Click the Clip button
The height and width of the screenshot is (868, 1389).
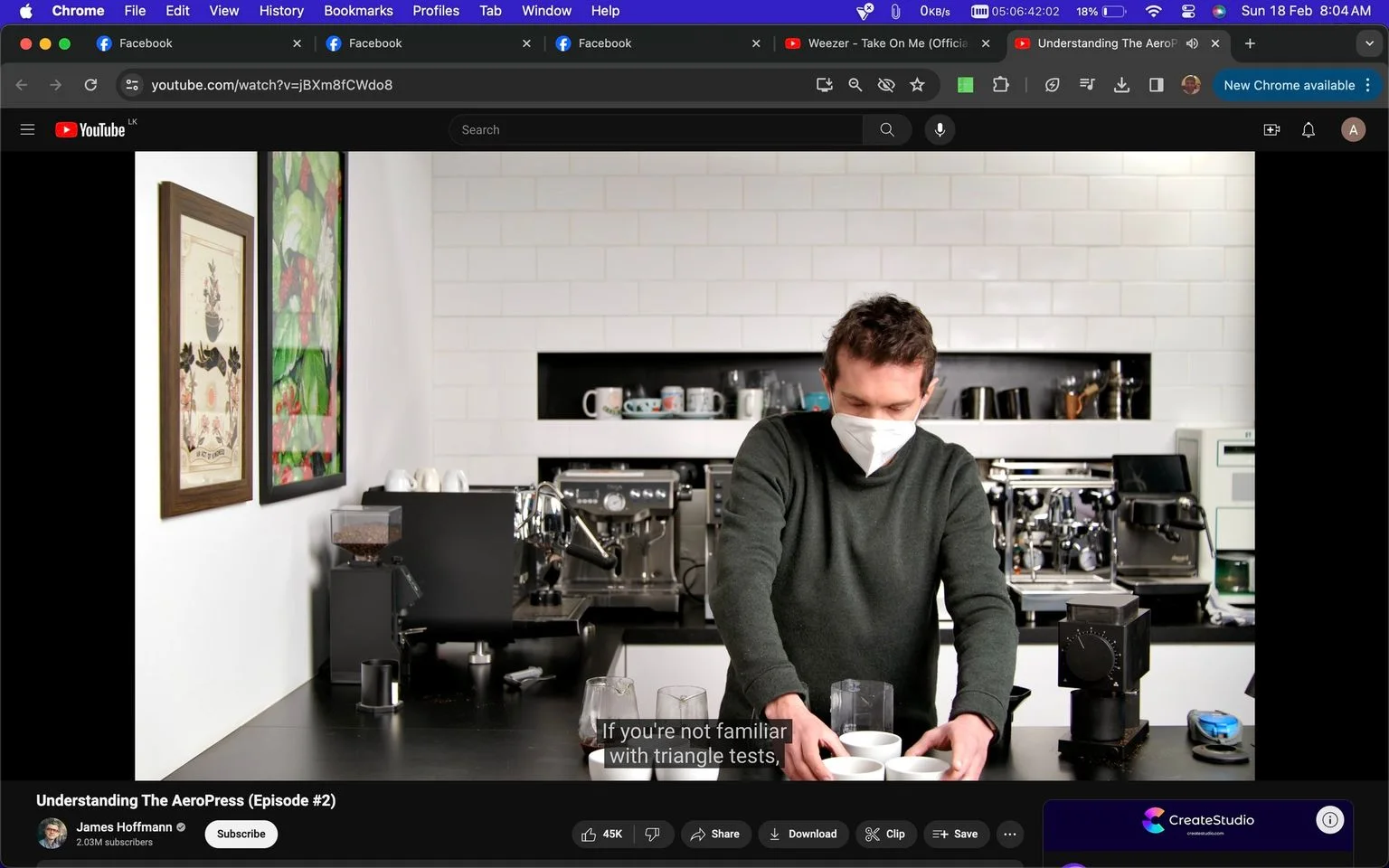(x=885, y=834)
